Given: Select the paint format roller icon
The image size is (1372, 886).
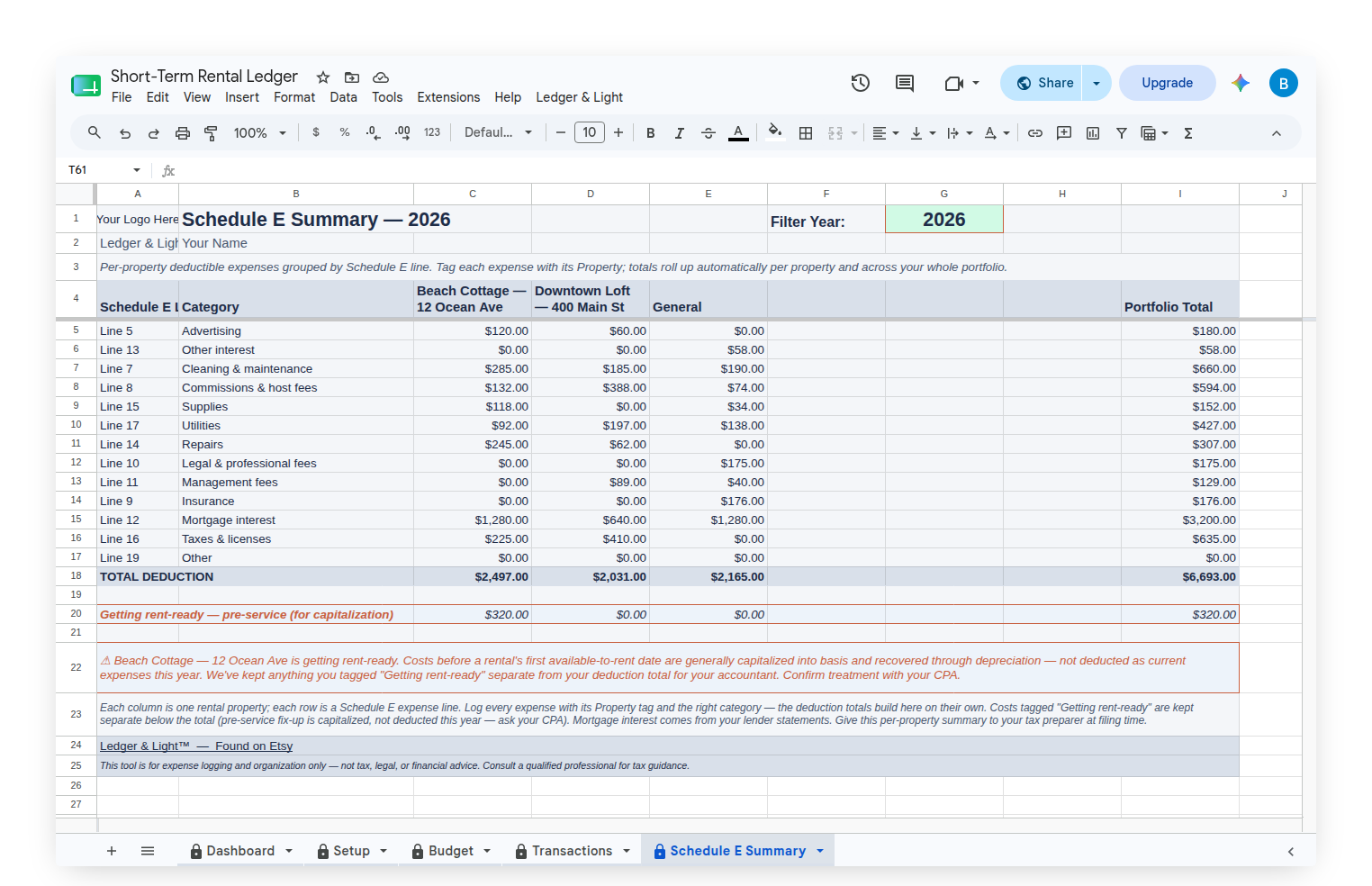Looking at the screenshot, I should (x=212, y=133).
